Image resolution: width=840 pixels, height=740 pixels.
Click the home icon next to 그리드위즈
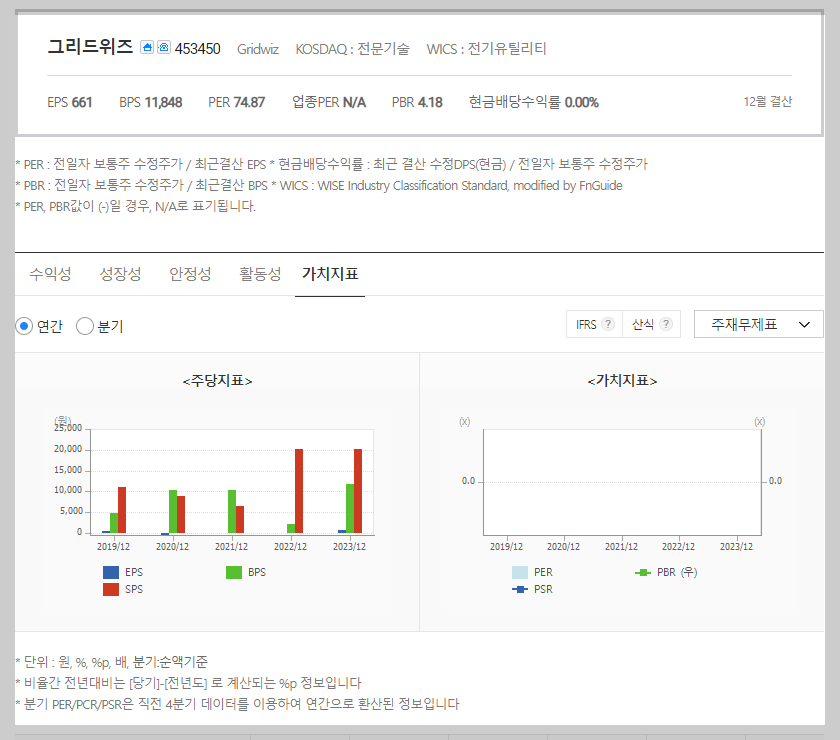pos(147,48)
